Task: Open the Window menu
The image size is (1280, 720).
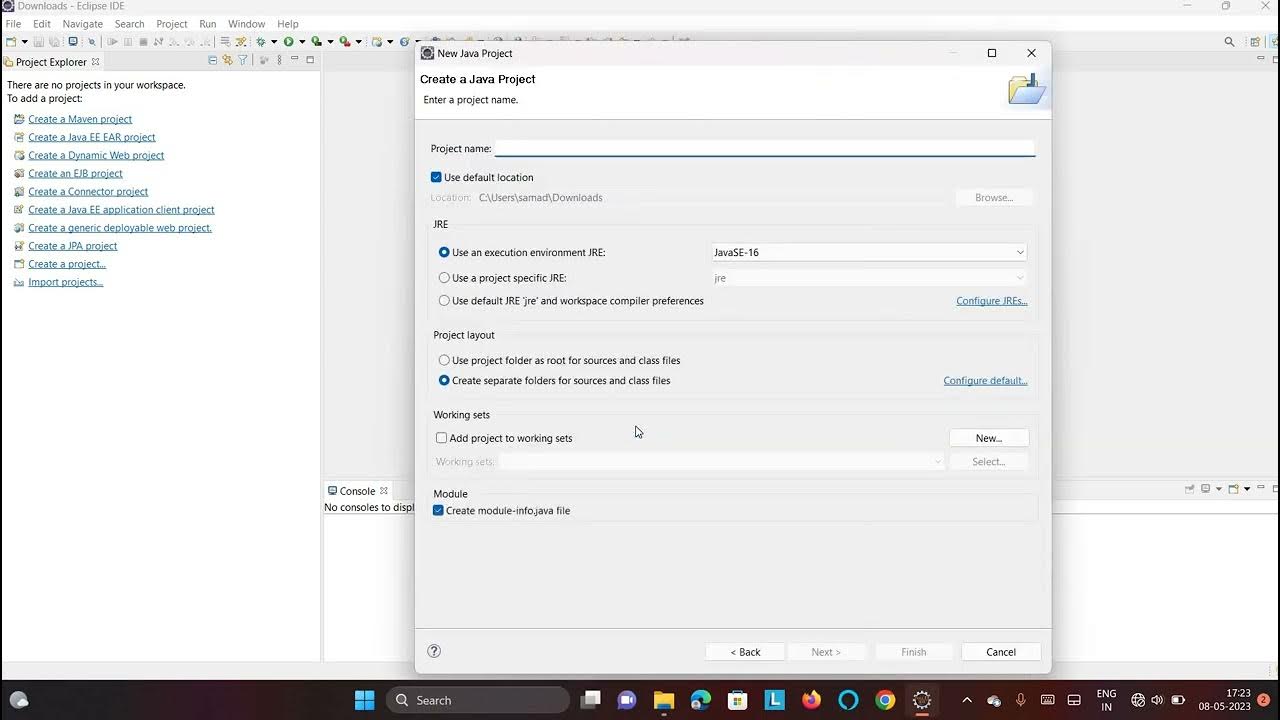Action: pos(246,24)
